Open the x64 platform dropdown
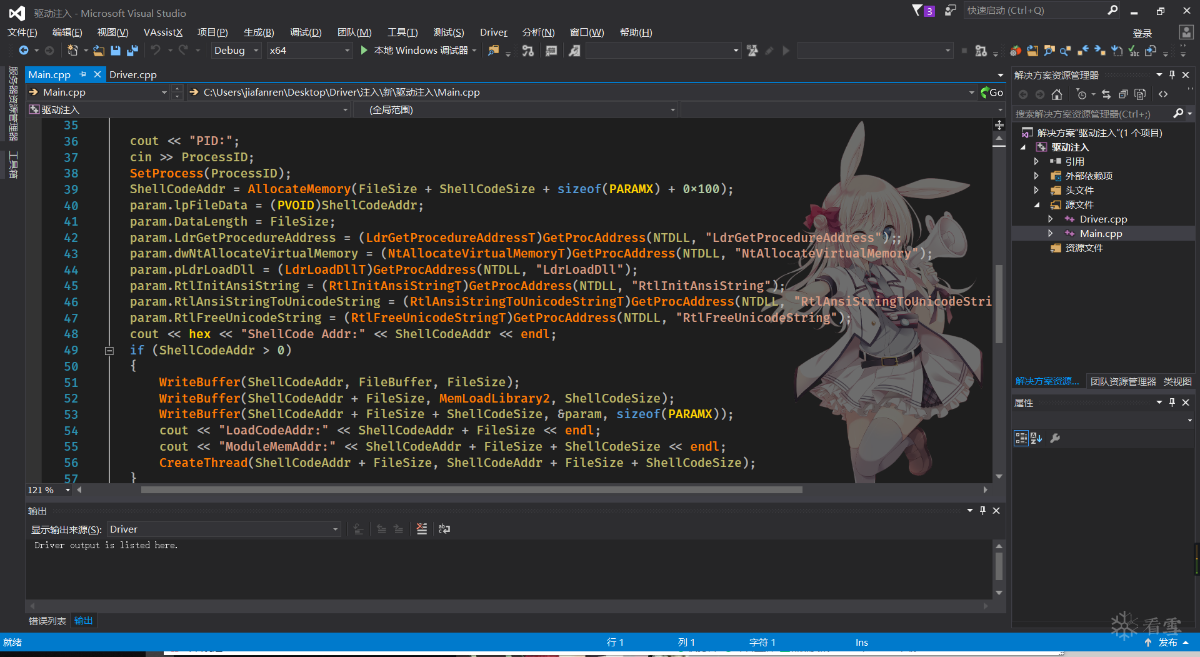Image resolution: width=1200 pixels, height=657 pixels. [309, 50]
